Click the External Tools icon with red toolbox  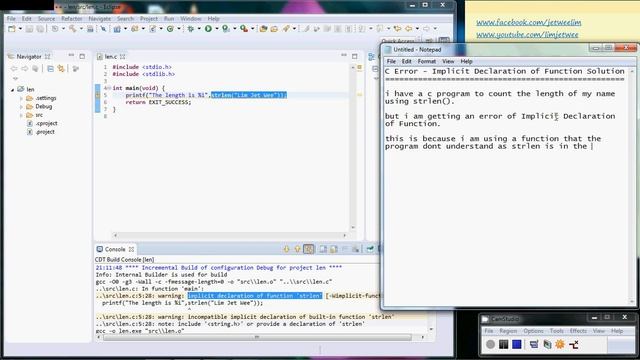click(244, 29)
